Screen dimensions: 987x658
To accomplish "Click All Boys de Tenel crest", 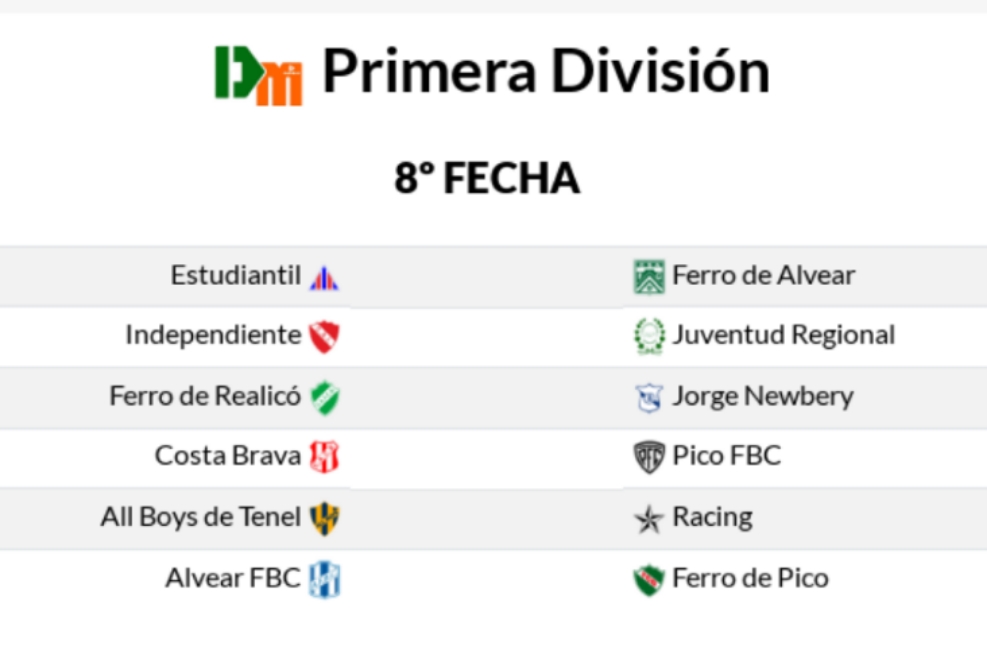I will (x=324, y=518).
